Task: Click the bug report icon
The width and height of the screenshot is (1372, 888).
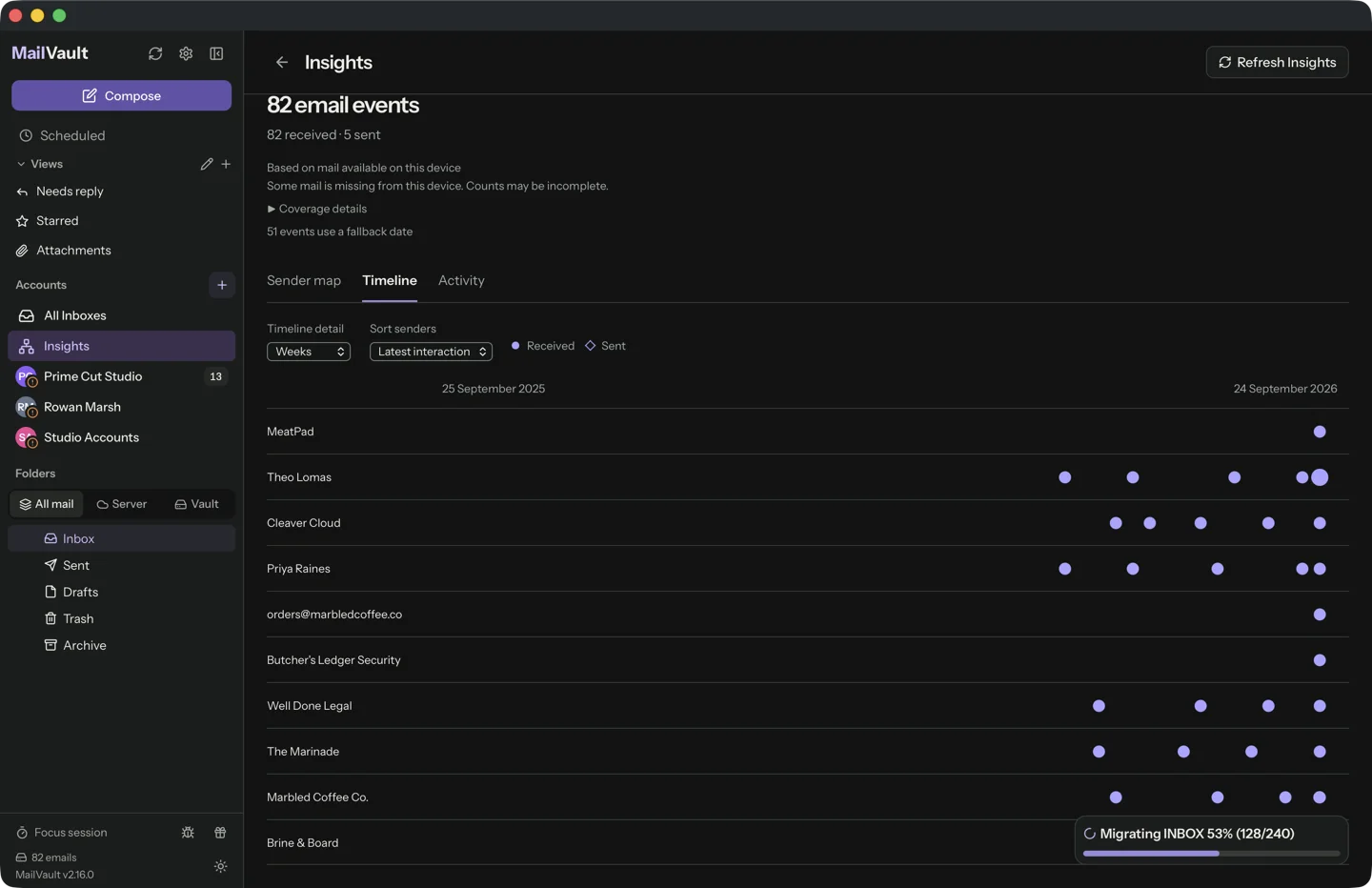Action: (188, 833)
